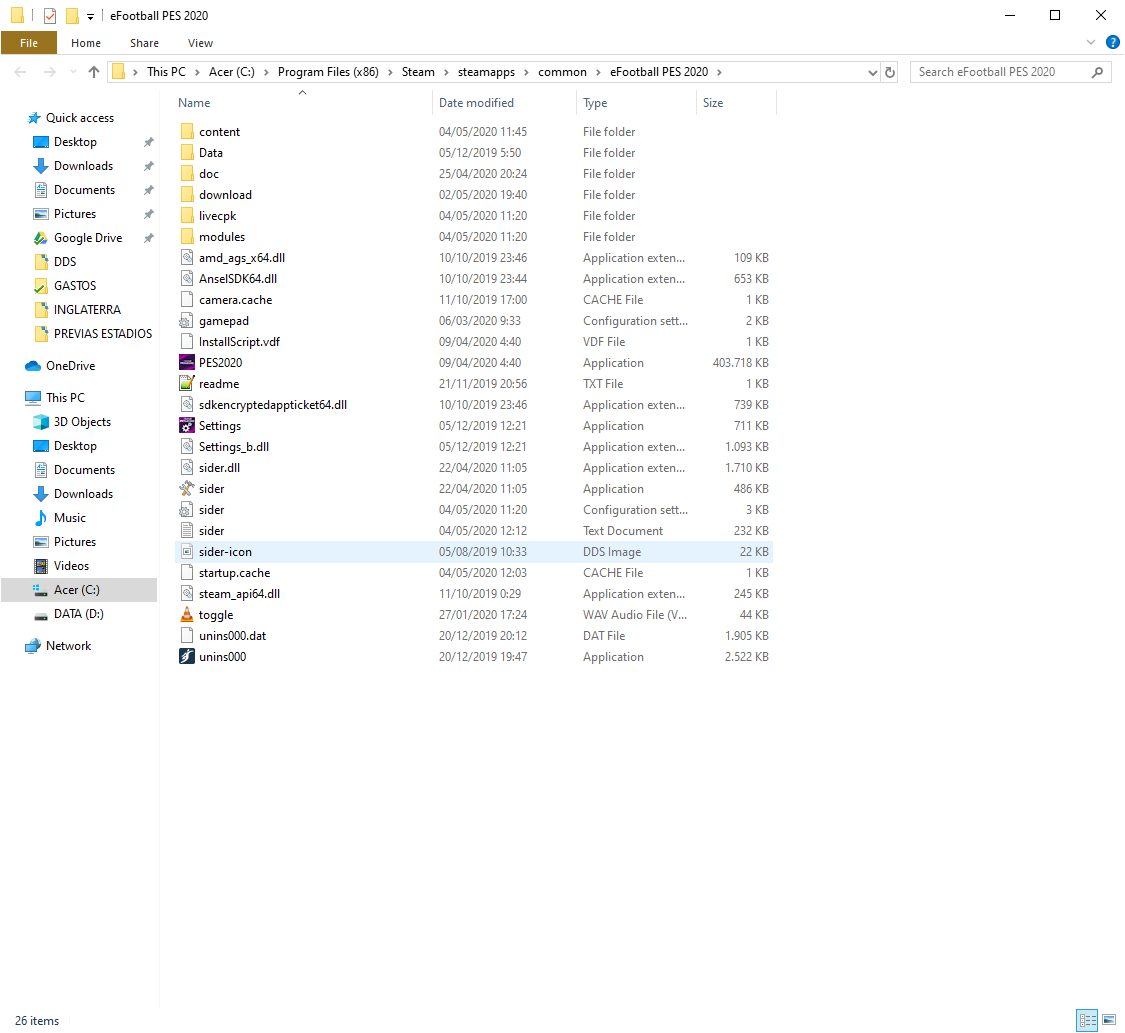Switch to Large icons view in status bar
Image resolution: width=1125 pixels, height=1033 pixels.
point(1109,1019)
